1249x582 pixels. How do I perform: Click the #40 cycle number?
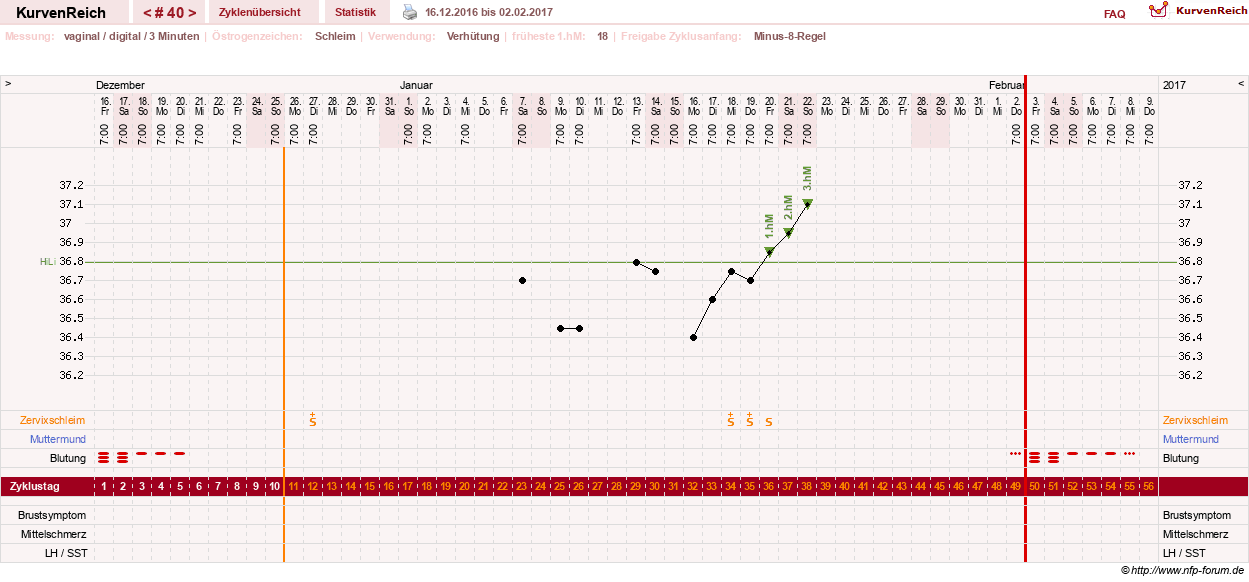(169, 12)
